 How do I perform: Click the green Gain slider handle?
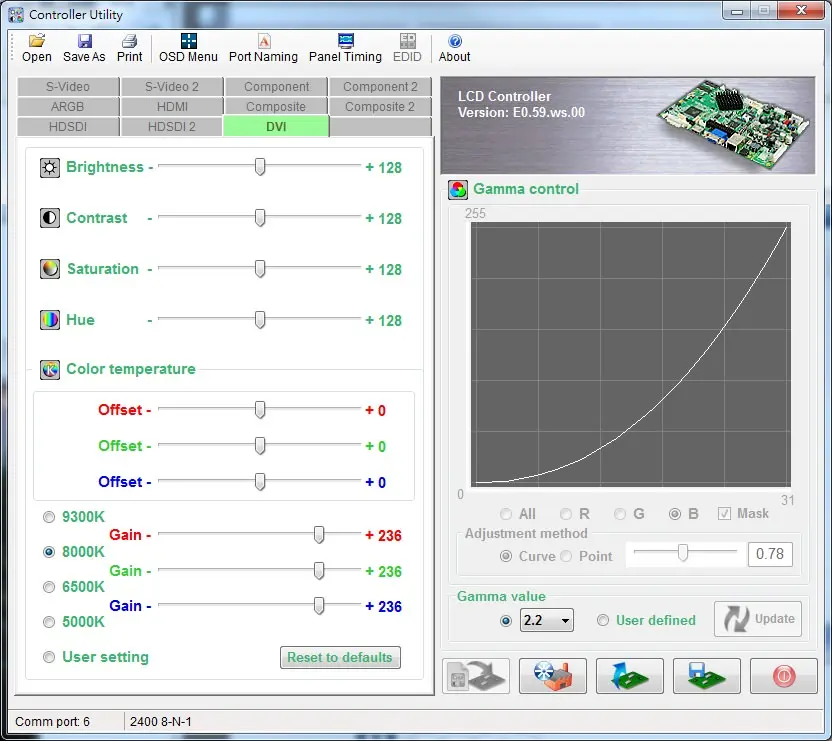click(319, 571)
